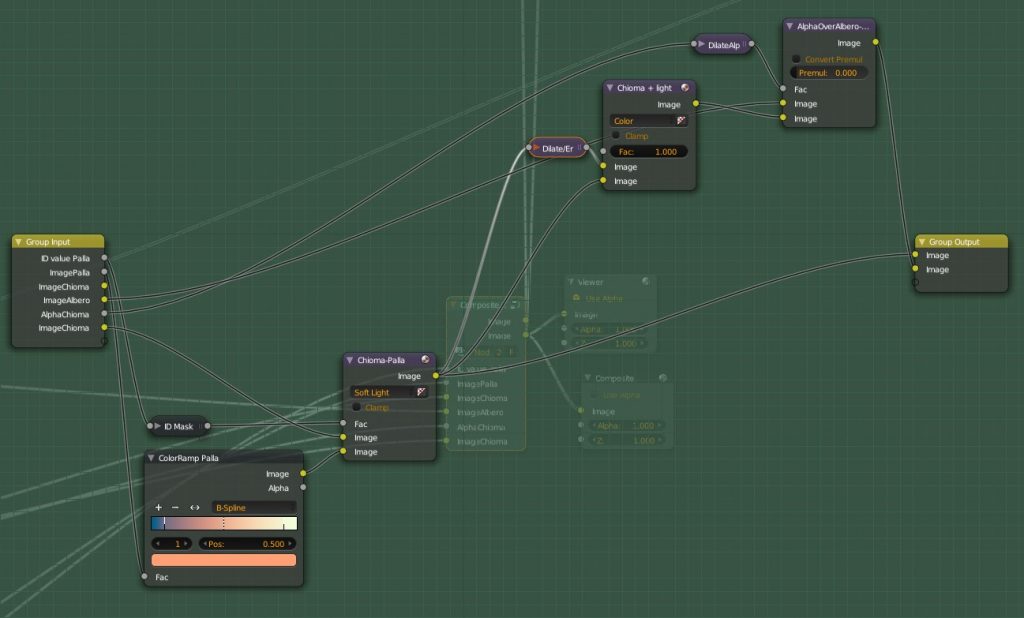This screenshot has height=618, width=1024.
Task: Enable Clamp in the Chioma + light node
Action: (616, 135)
